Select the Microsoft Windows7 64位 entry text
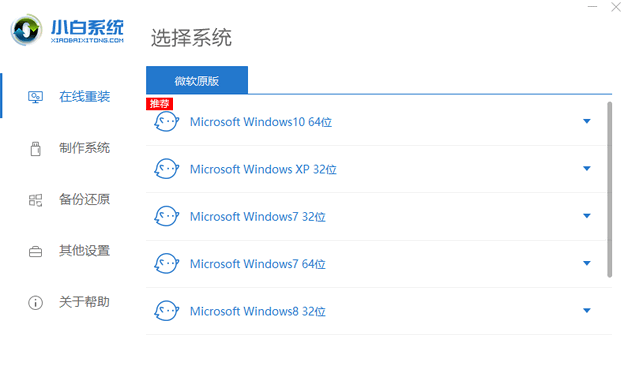The image size is (623, 390). (257, 264)
